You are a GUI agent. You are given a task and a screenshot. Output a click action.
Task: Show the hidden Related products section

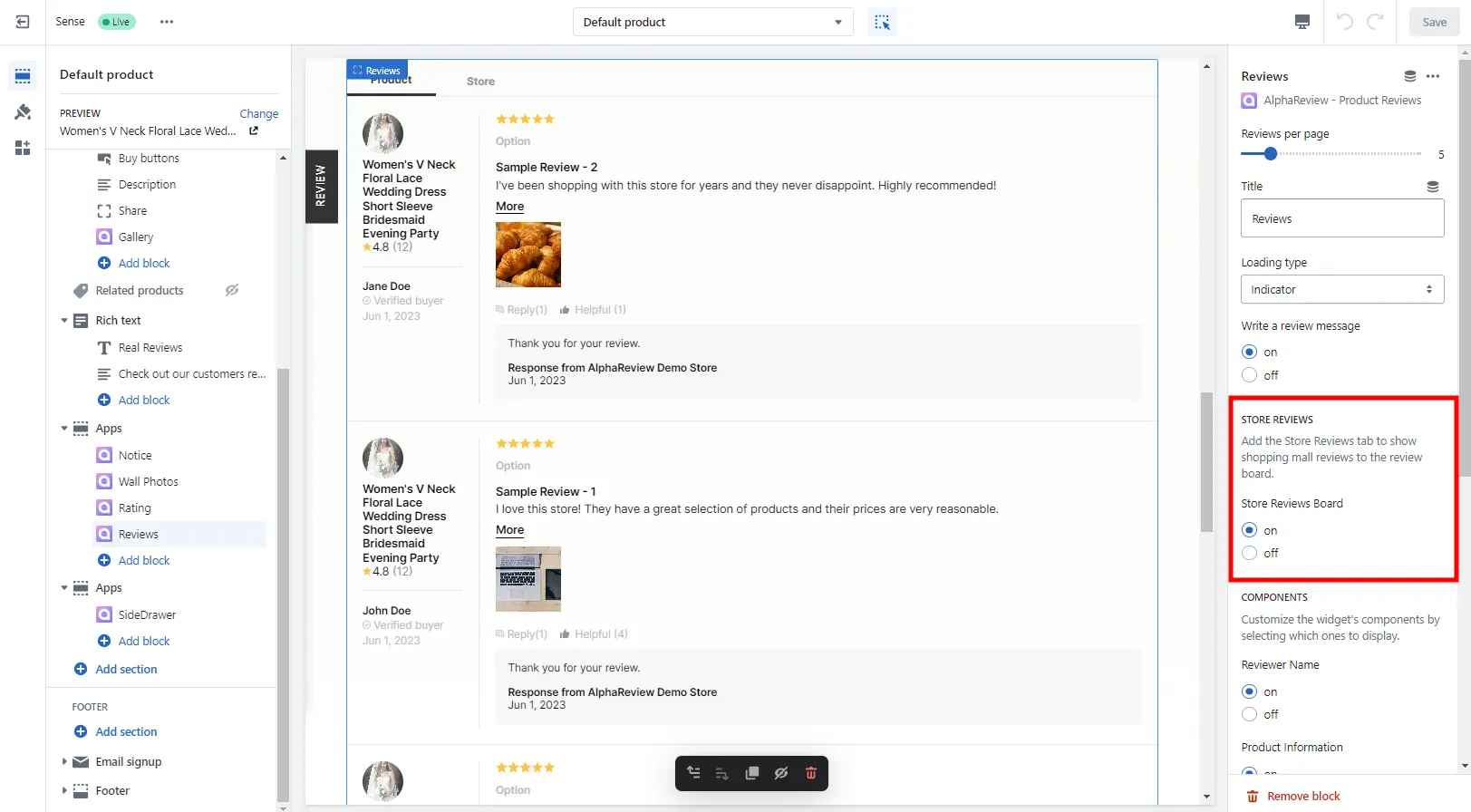[232, 290]
